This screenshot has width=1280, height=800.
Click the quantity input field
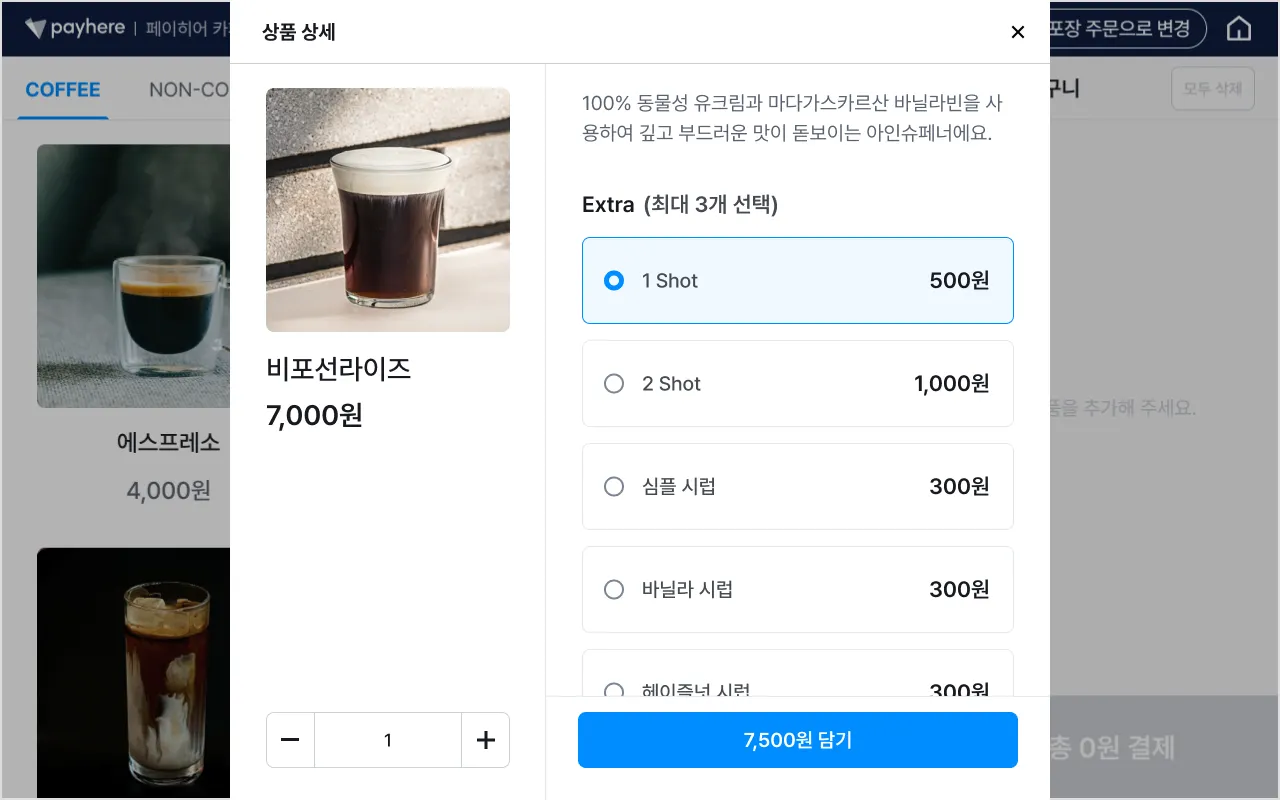pos(388,740)
